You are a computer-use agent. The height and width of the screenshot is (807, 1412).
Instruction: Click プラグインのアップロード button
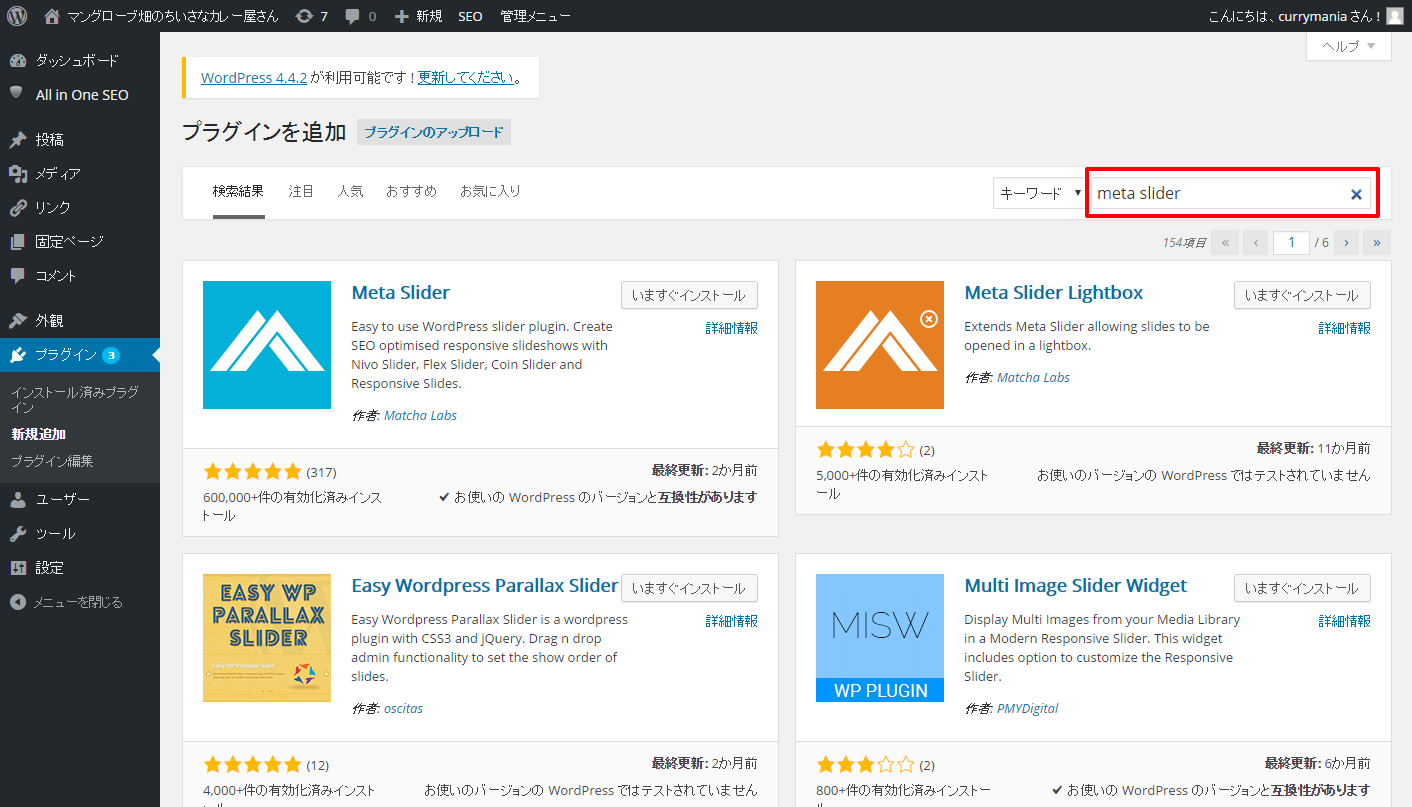434,132
